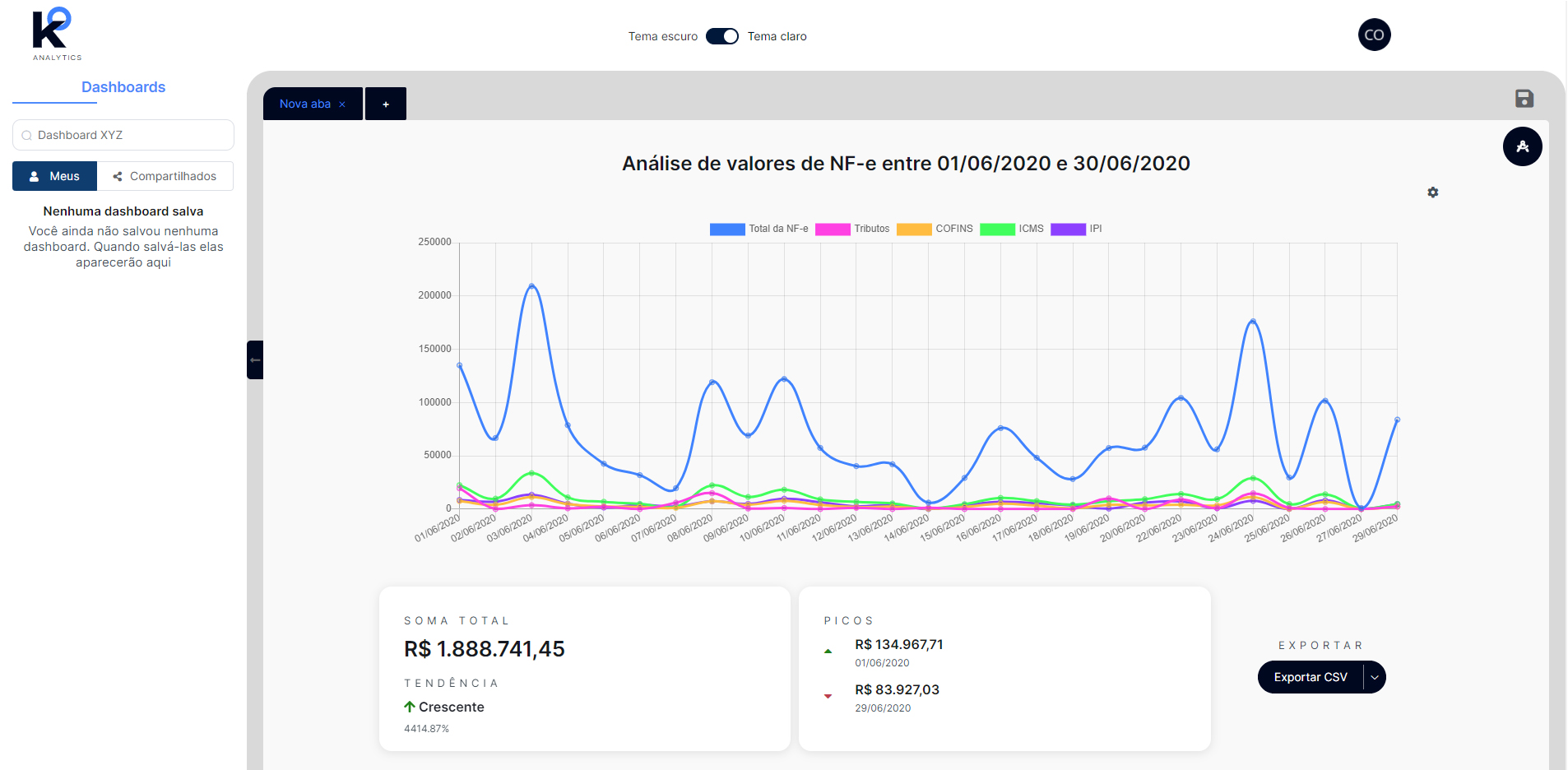Open the Dashboards sidebar tab
1568x770 pixels.
pos(123,87)
